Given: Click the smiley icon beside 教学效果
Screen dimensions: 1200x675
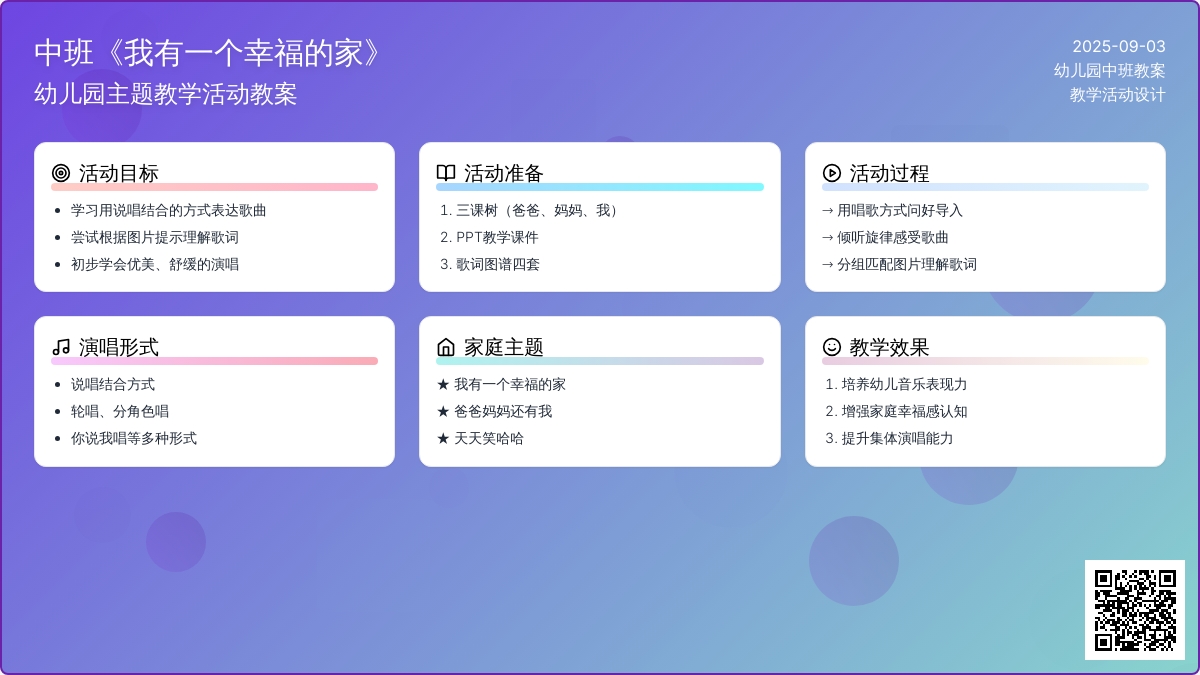Looking at the screenshot, I should 832,347.
